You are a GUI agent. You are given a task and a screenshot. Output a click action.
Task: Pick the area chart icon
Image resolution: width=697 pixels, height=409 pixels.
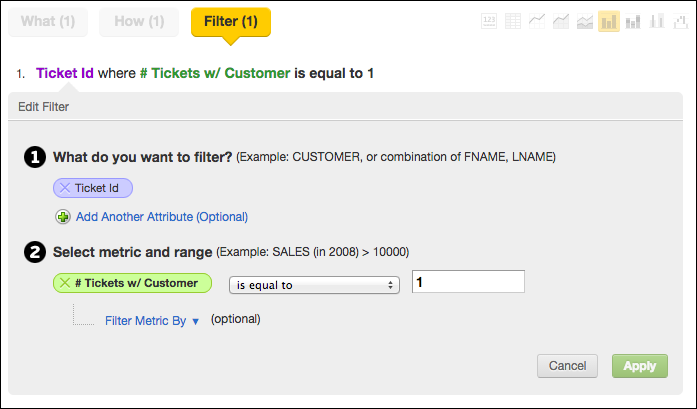coord(561,21)
